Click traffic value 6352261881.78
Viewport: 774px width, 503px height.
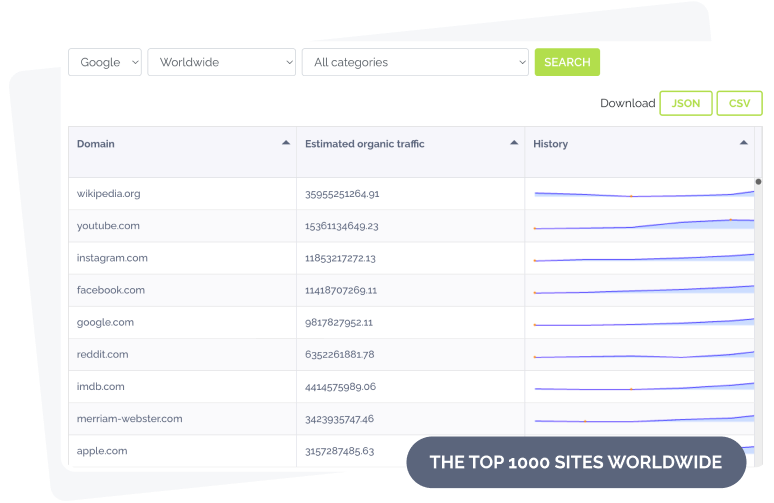click(340, 354)
